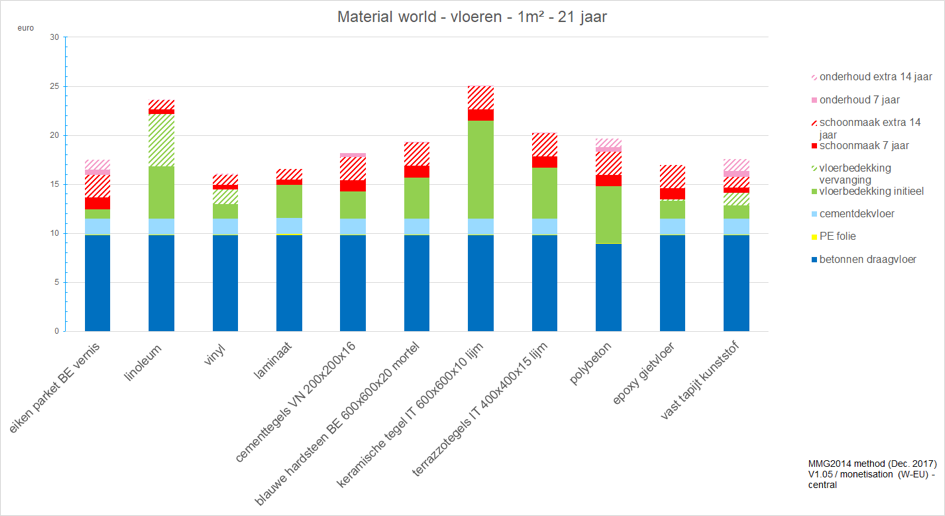
Task: Click legend label 'onderhoud extra 14 jaar'
Action: pyautogui.click(x=876, y=77)
